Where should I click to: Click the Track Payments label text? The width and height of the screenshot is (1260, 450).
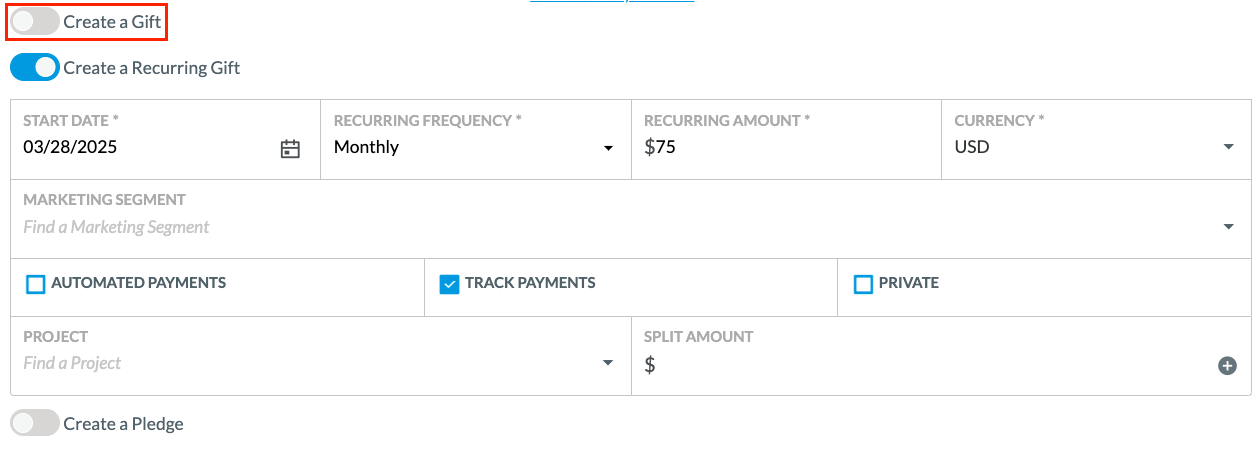tap(530, 283)
